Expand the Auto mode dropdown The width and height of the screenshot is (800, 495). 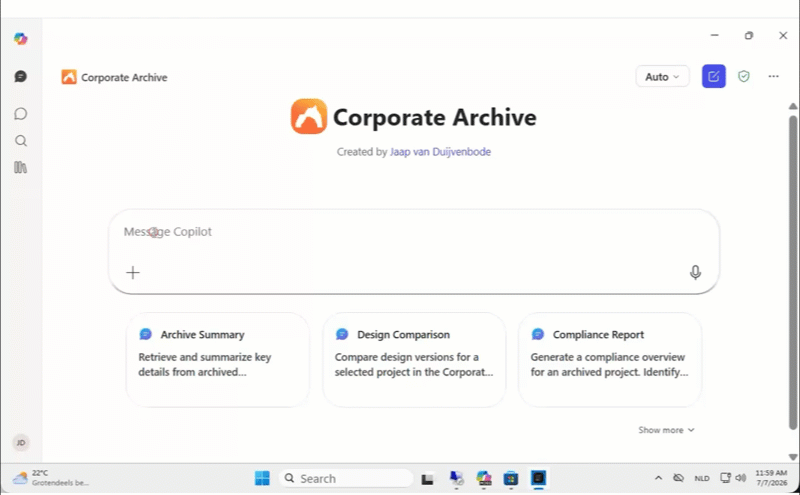[x=662, y=77]
